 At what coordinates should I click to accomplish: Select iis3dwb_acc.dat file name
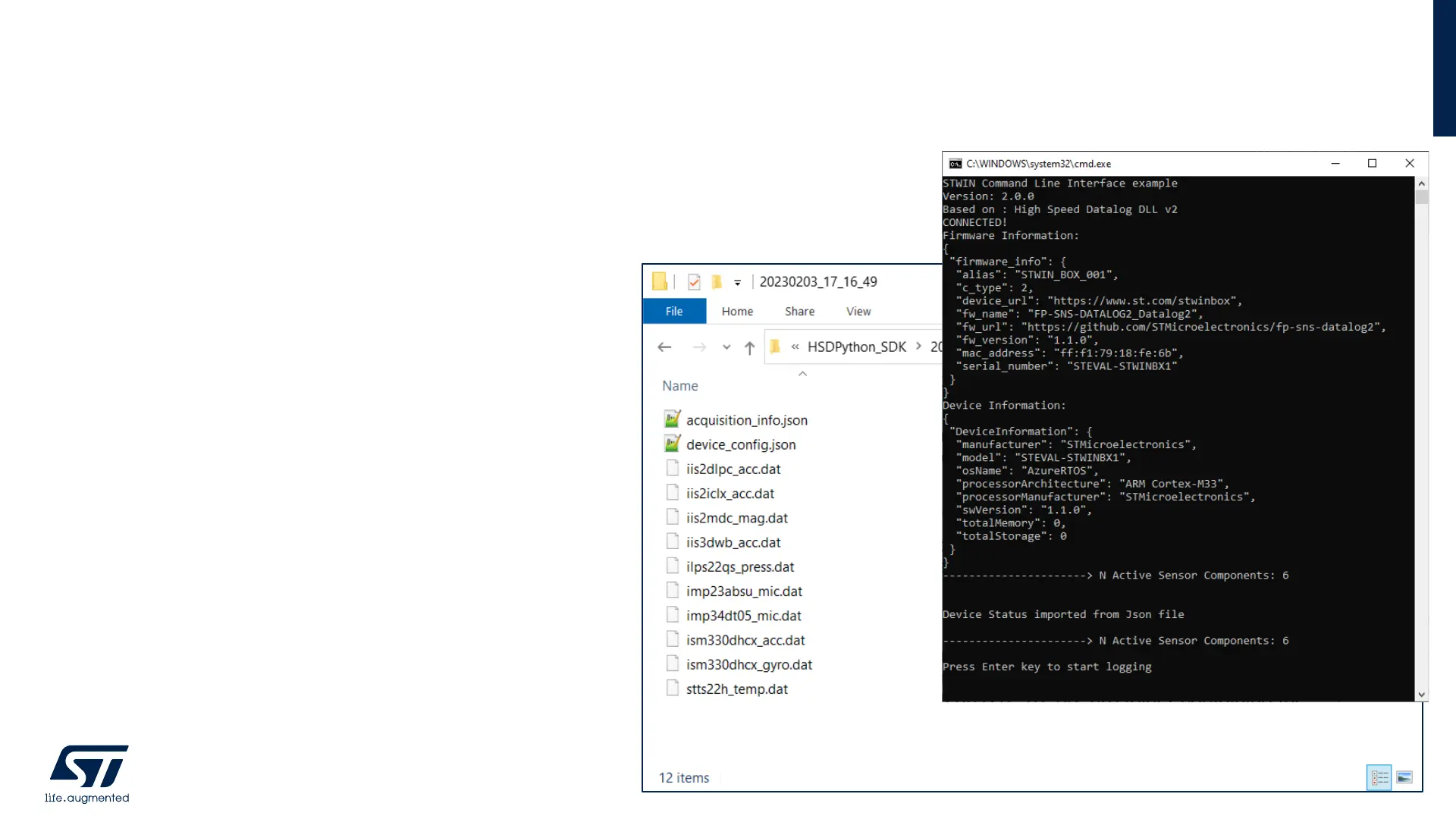click(733, 542)
